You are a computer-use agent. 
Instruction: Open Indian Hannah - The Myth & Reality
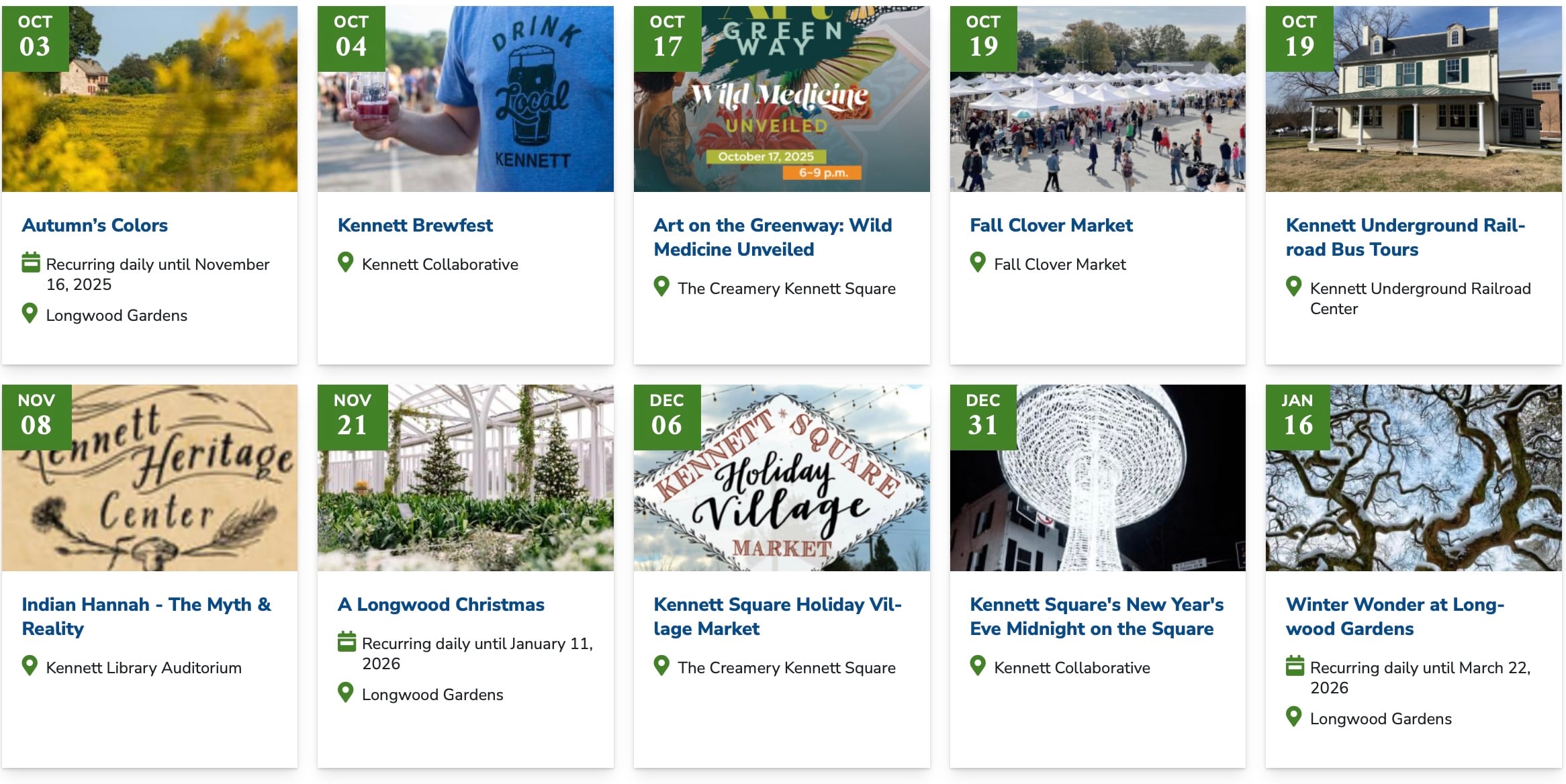(x=146, y=616)
